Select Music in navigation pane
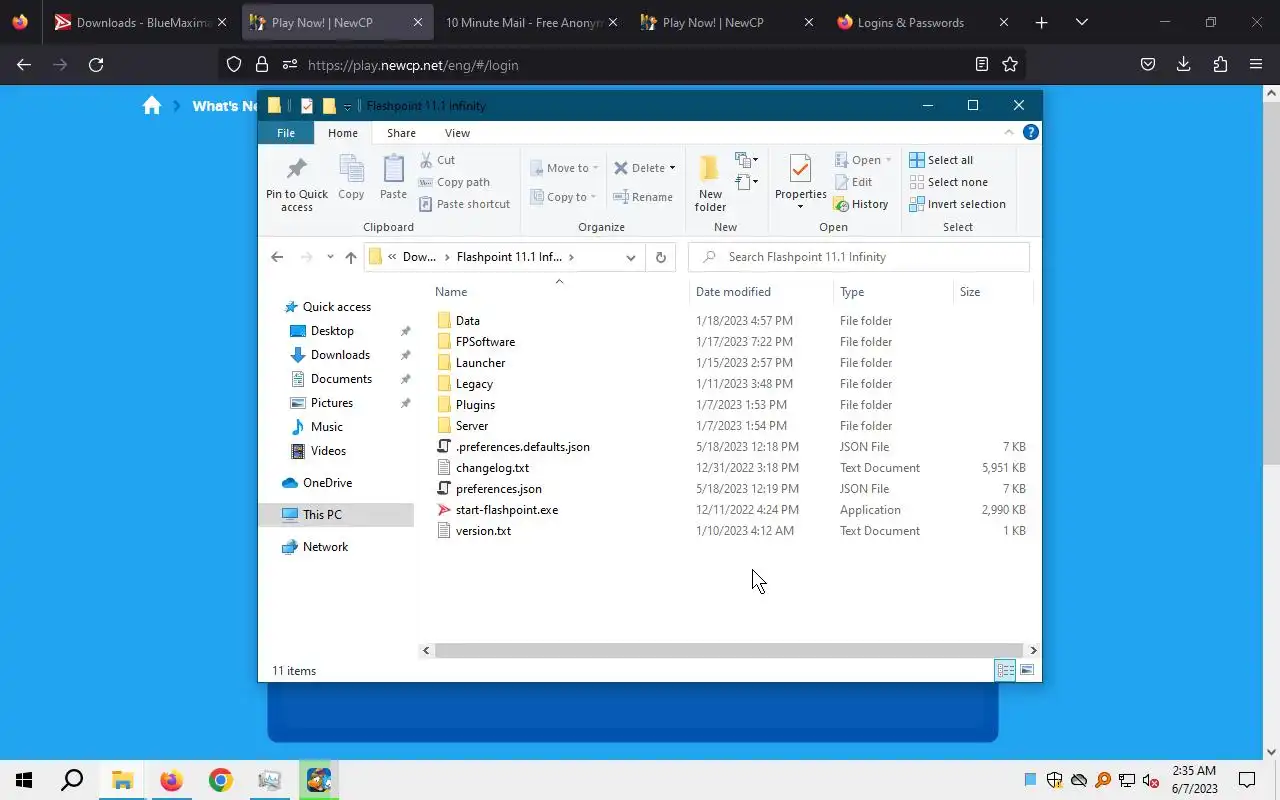 (x=326, y=427)
